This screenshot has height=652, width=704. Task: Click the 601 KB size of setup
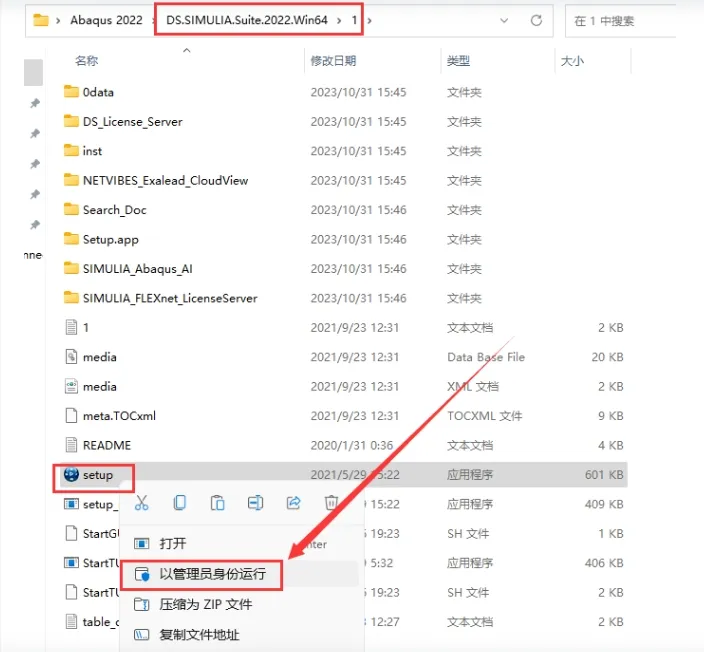click(x=604, y=475)
